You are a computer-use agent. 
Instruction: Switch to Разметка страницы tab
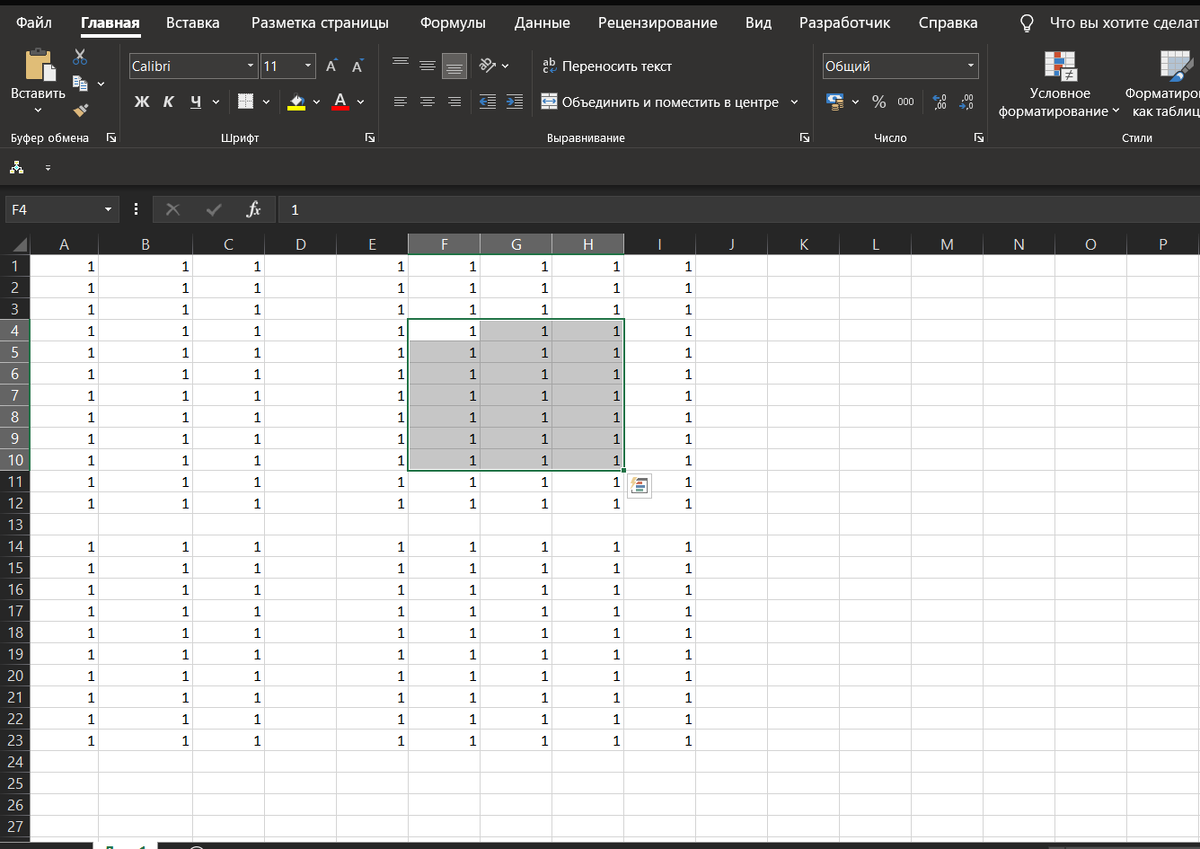pyautogui.click(x=320, y=22)
